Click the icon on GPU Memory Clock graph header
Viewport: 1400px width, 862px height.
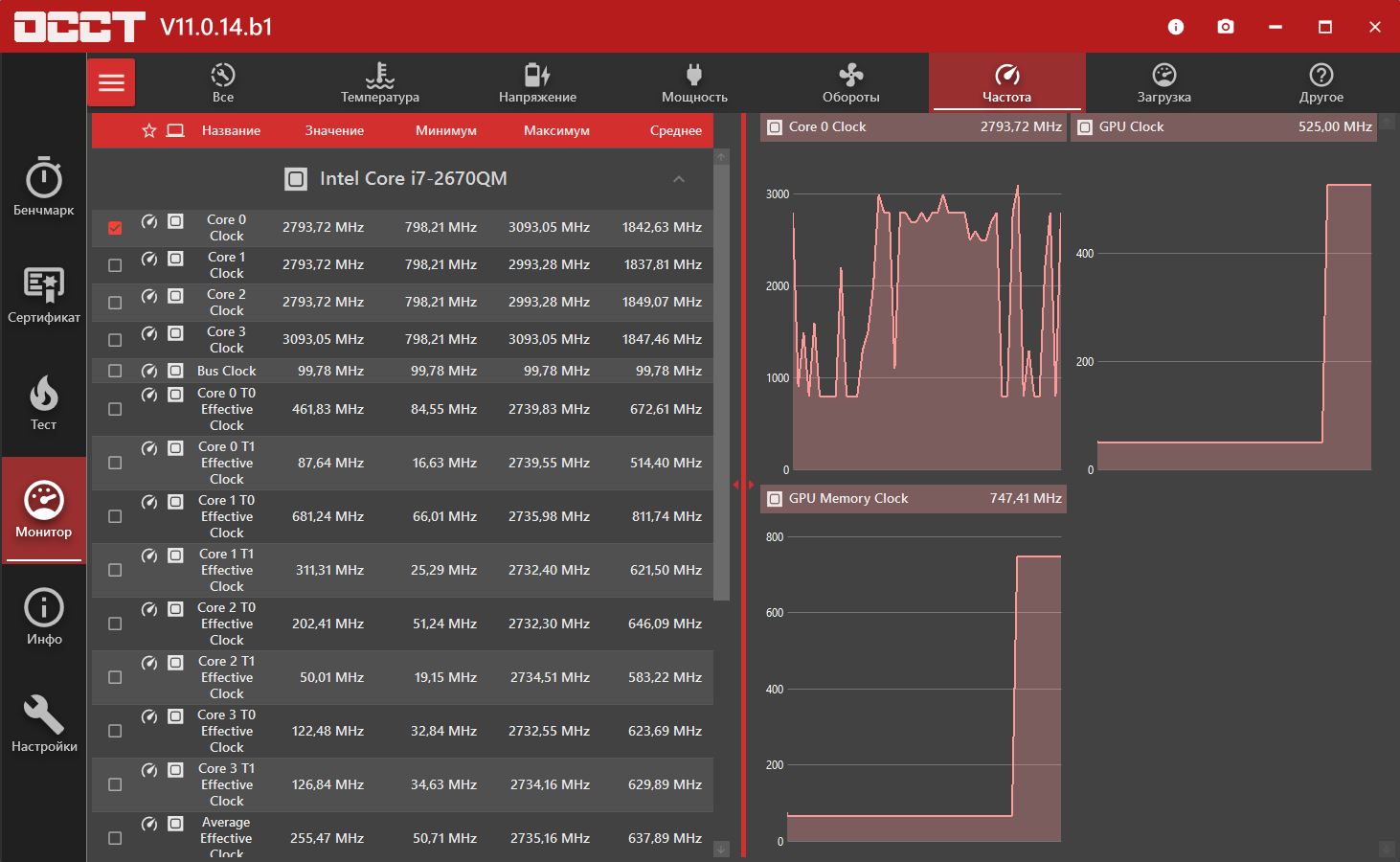(x=775, y=499)
